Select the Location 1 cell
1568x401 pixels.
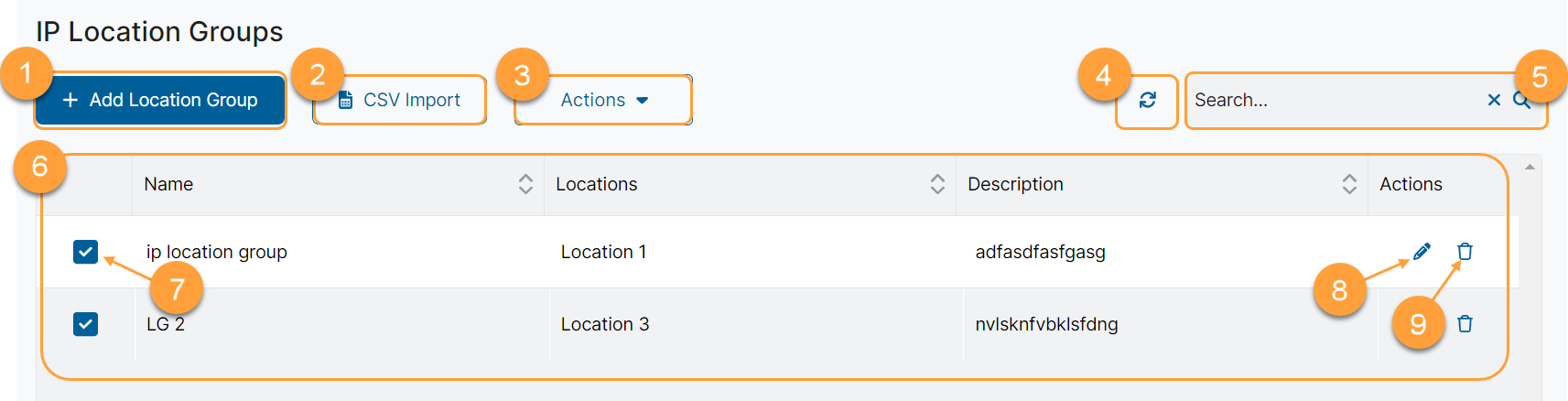[x=603, y=252]
